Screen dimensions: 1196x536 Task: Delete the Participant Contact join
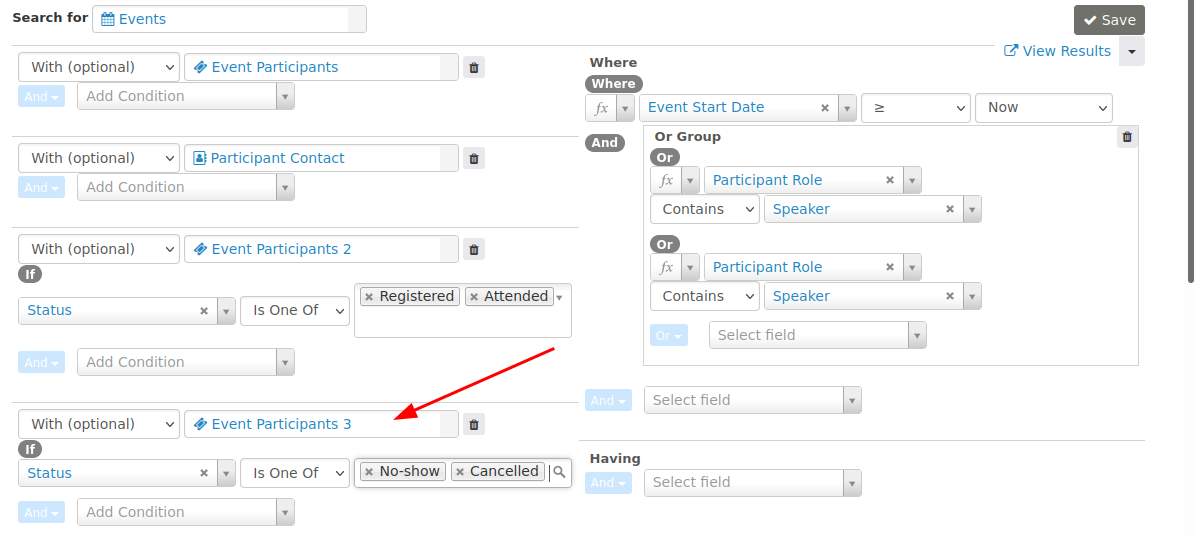pyautogui.click(x=474, y=159)
